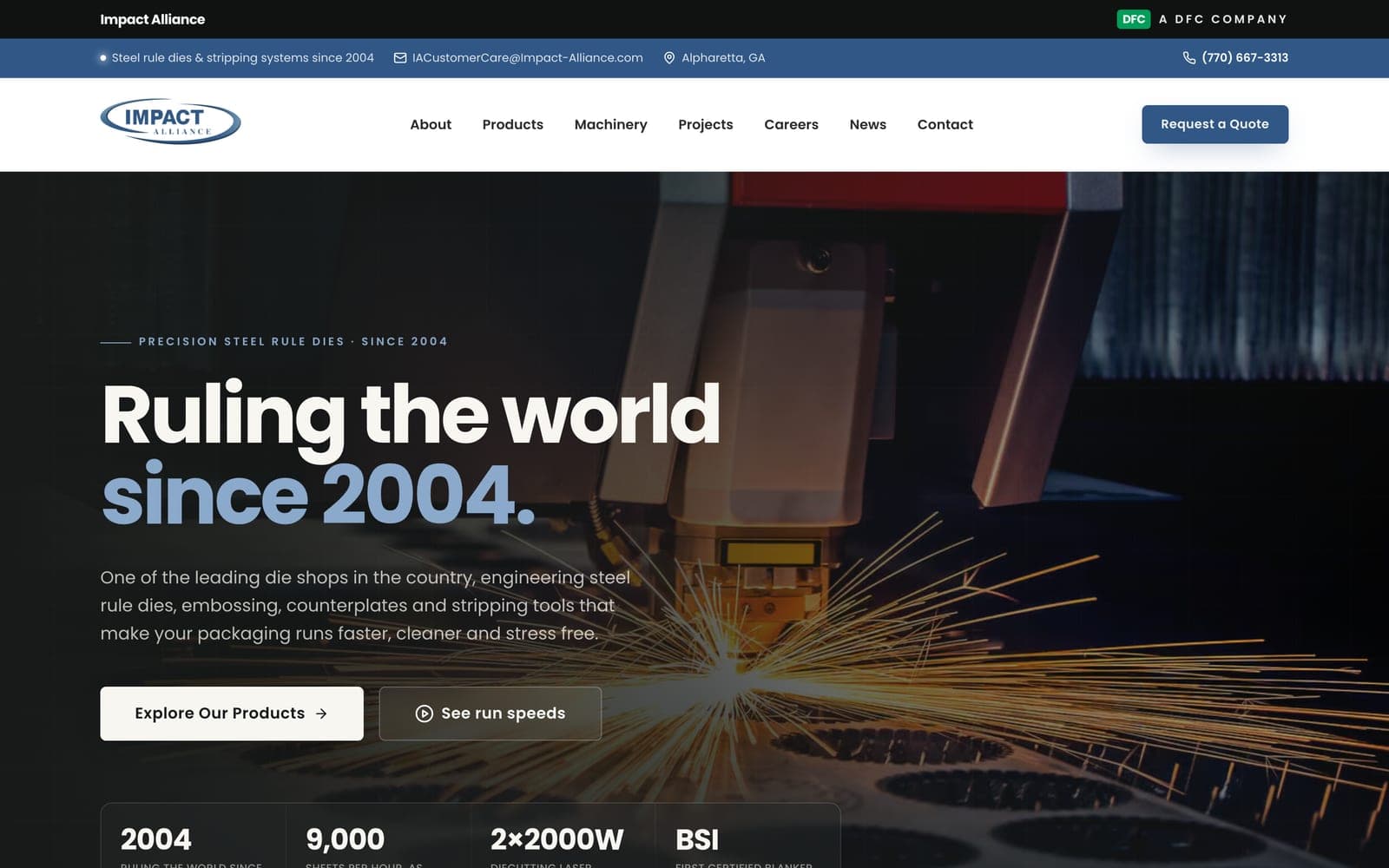This screenshot has width=1389, height=868.
Task: Click the A DFC COMPANY text
Action: 1222,19
